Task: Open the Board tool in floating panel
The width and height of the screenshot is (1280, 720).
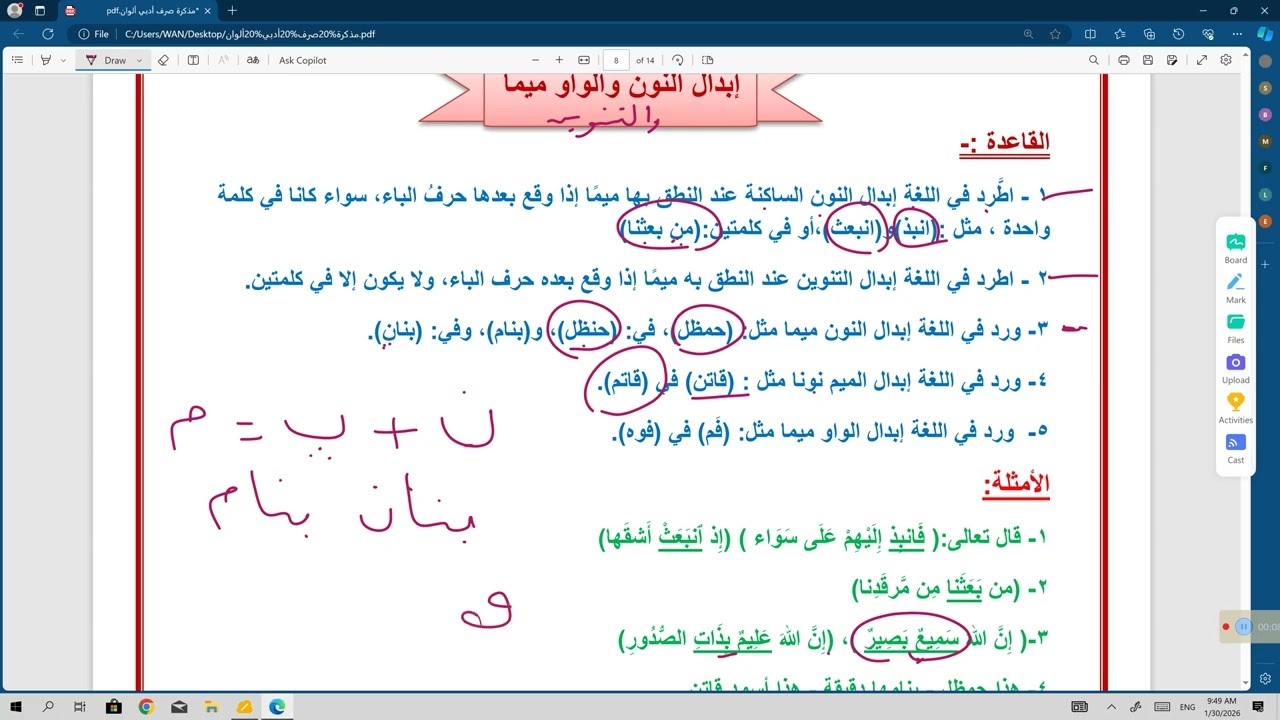Action: 1236,248
